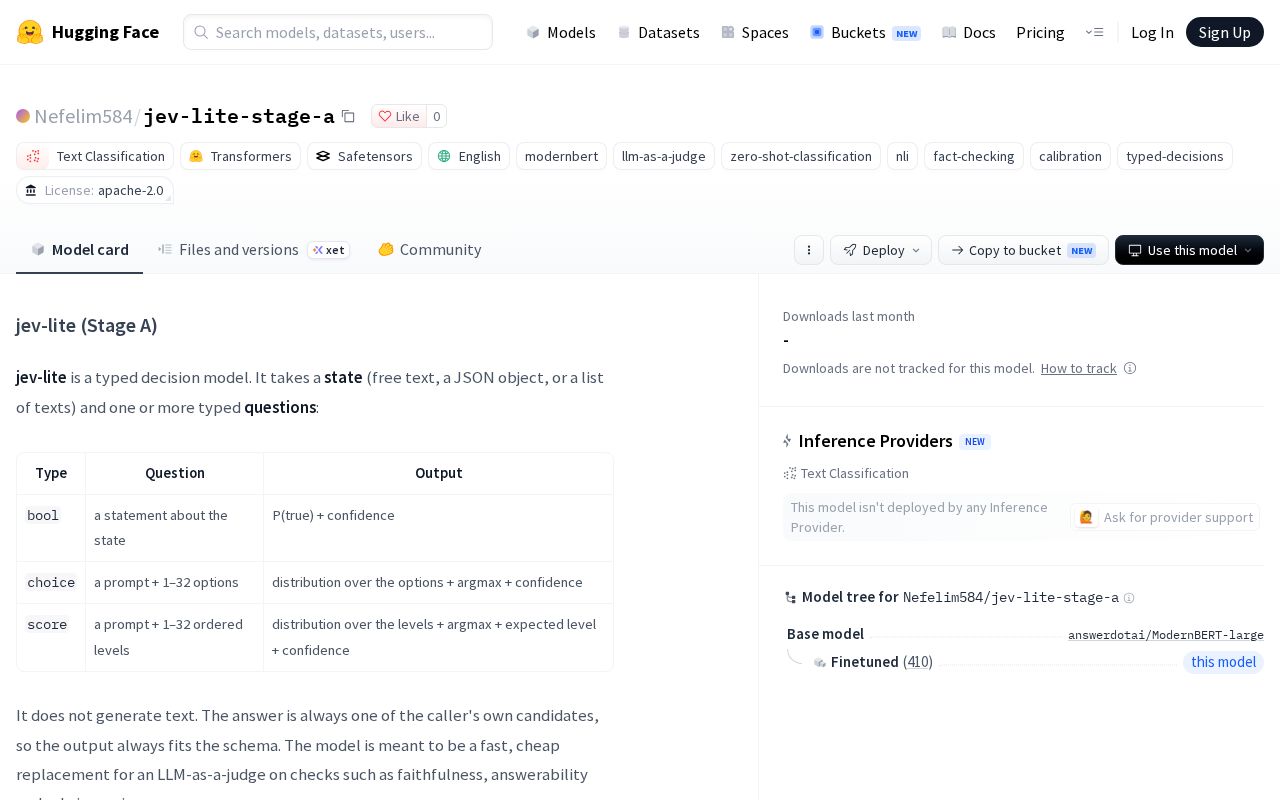Expand the navigation overflow menu icon

pyautogui.click(x=1094, y=32)
